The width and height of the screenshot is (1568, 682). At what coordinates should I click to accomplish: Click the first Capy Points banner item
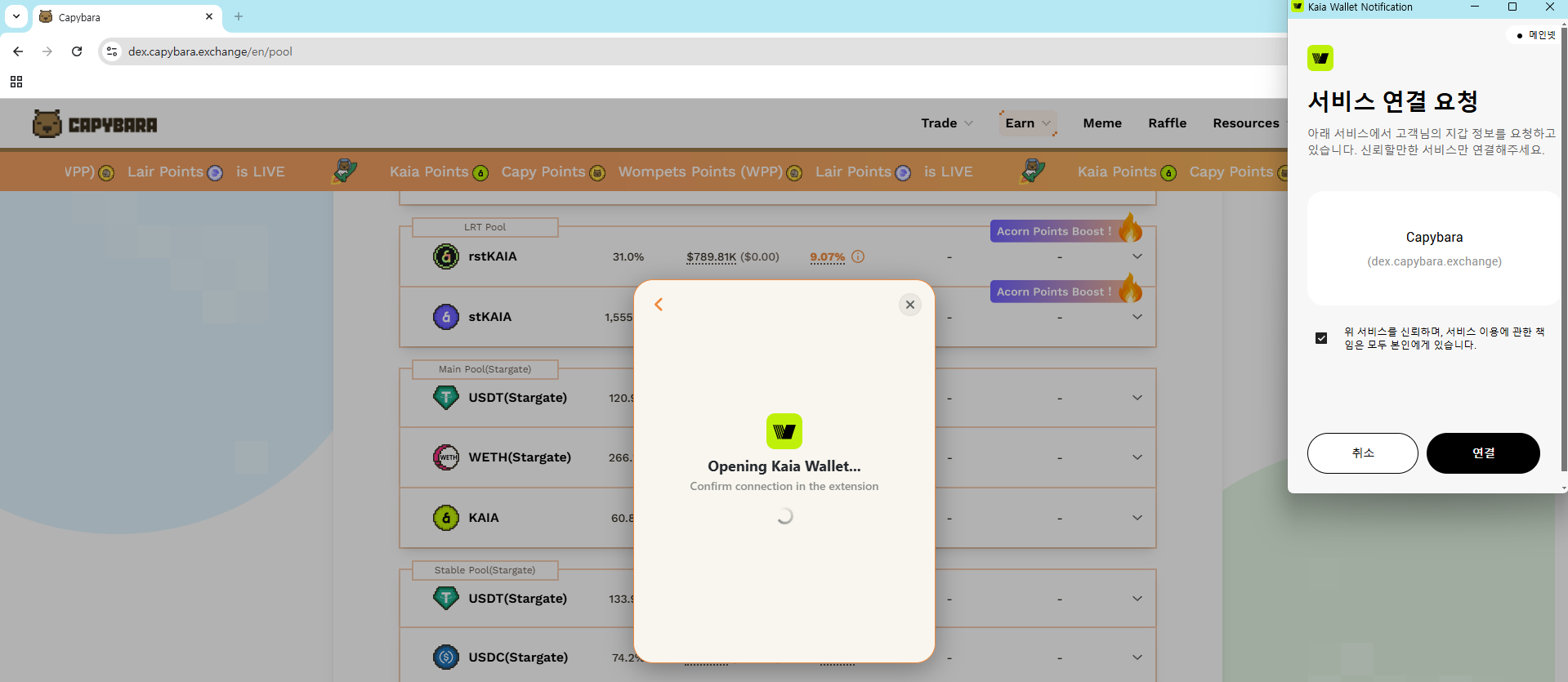553,172
